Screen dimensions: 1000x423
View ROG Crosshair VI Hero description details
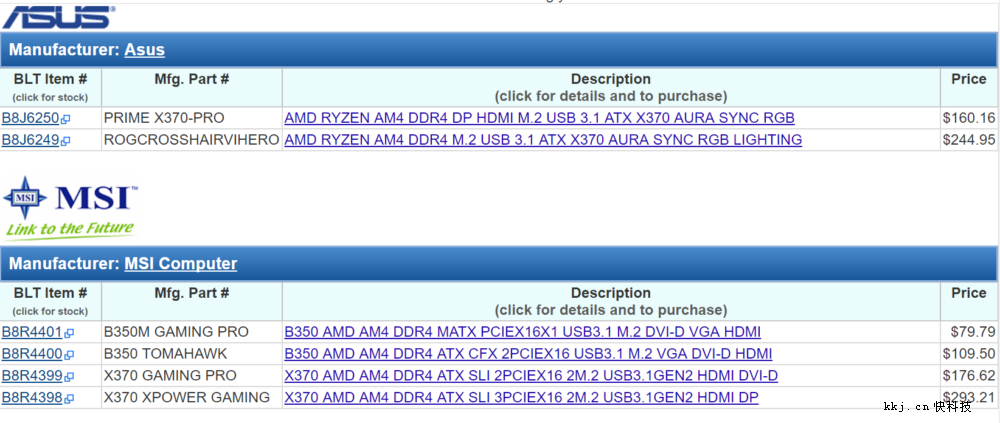[543, 140]
